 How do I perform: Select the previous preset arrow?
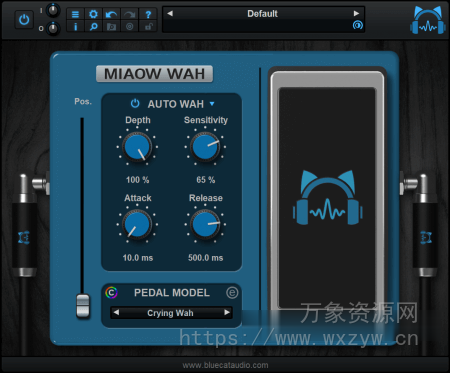(170, 13)
